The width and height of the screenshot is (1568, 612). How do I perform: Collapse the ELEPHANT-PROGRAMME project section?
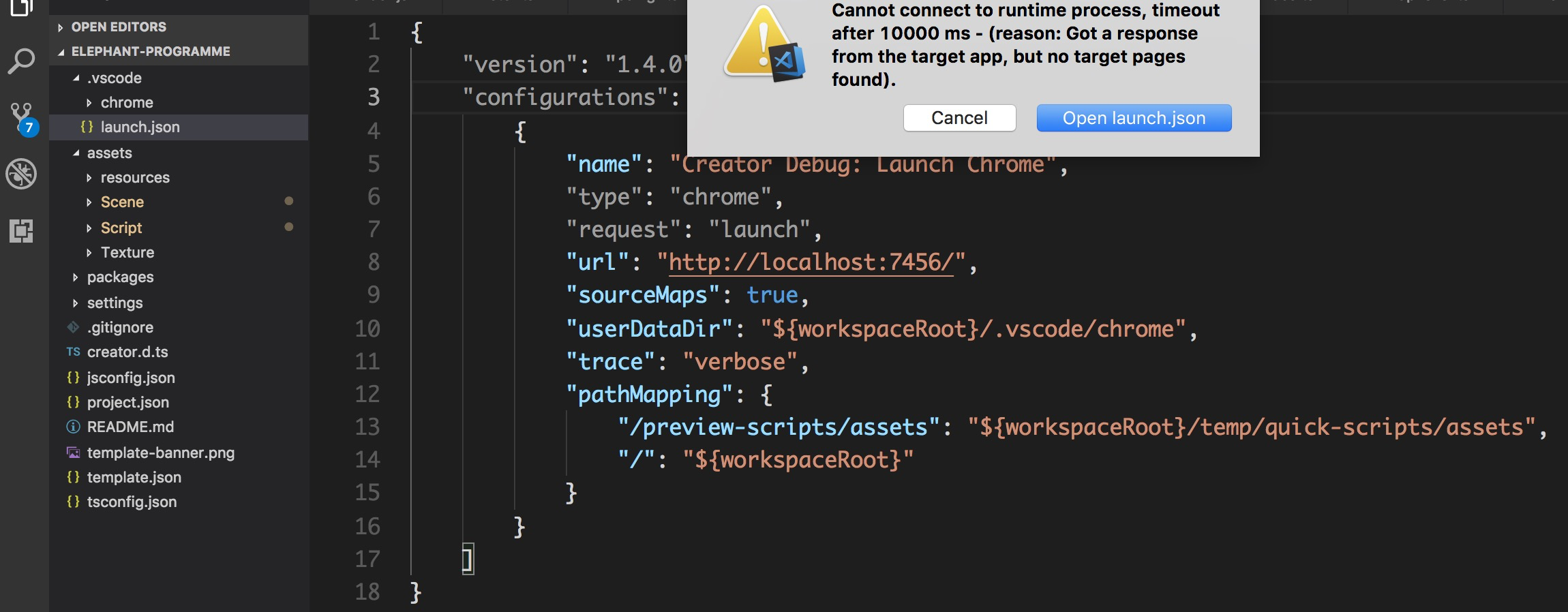150,51
